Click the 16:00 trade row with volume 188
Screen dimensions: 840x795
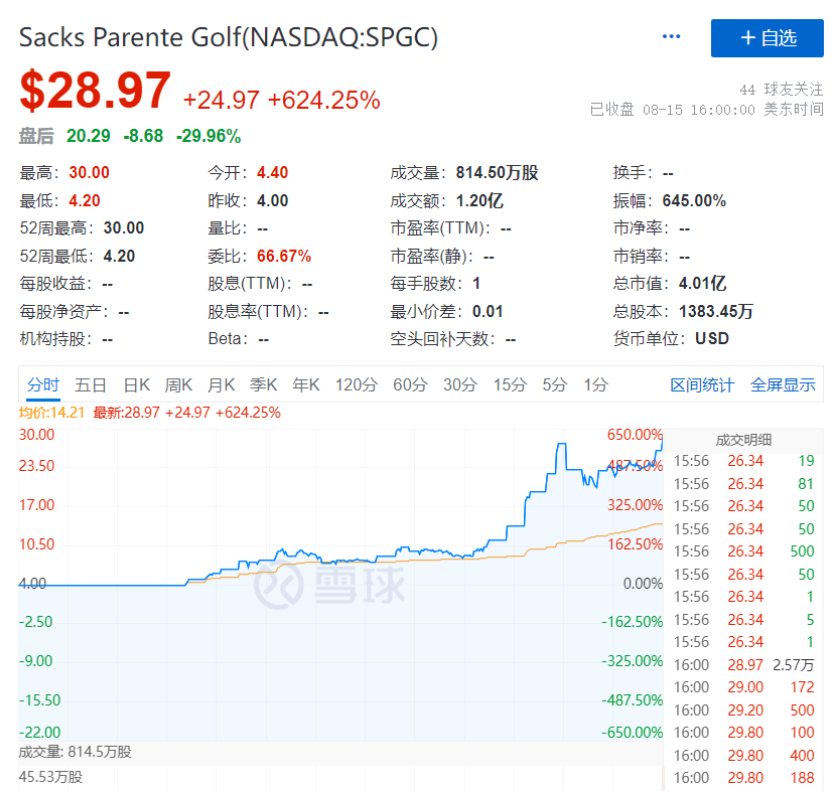point(744,778)
